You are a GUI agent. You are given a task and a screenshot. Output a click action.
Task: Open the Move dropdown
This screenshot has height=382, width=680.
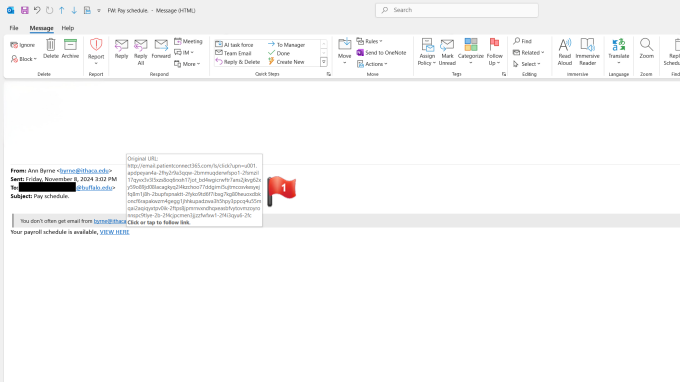[x=344, y=52]
